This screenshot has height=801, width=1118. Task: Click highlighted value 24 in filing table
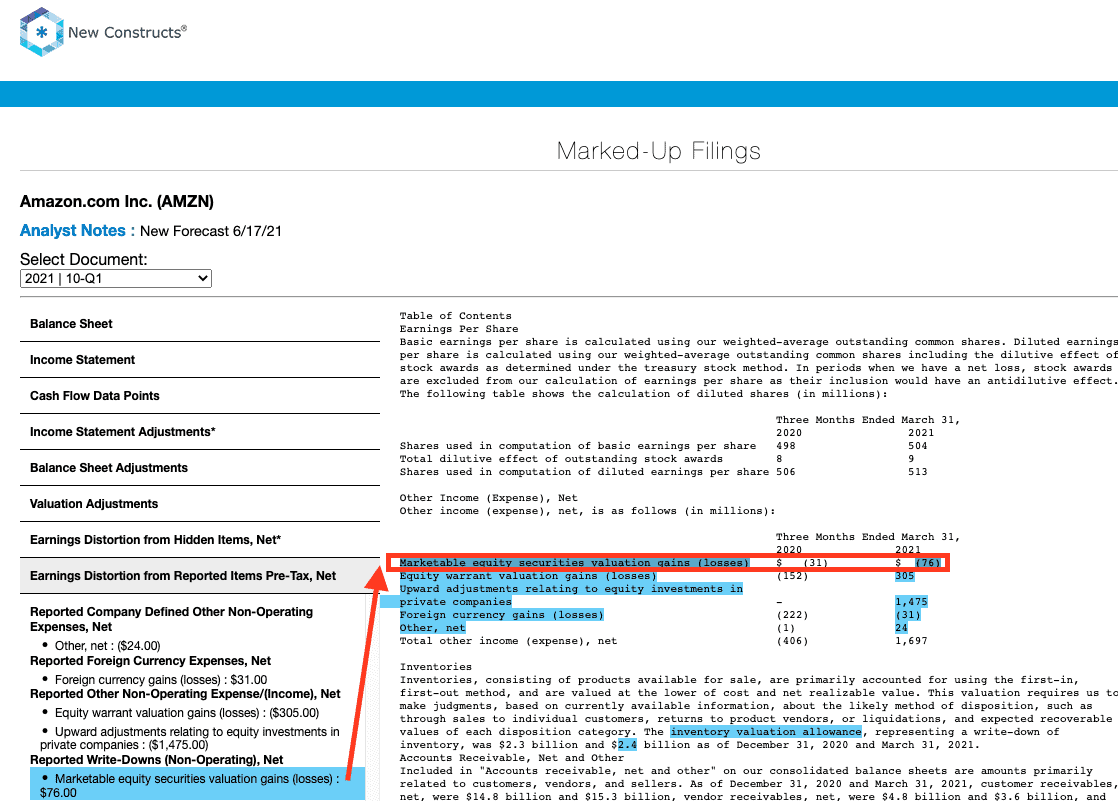click(901, 628)
